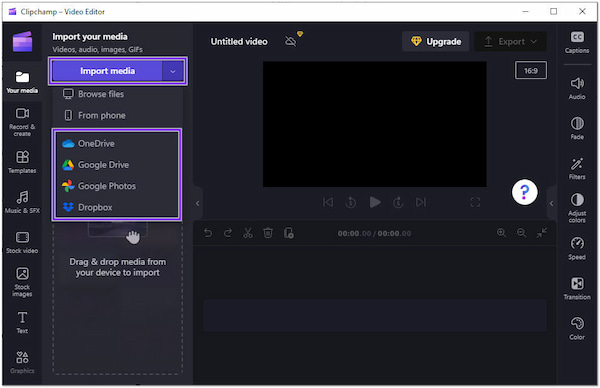600x388 pixels.
Task: Zoom out on the timeline
Action: click(x=521, y=233)
